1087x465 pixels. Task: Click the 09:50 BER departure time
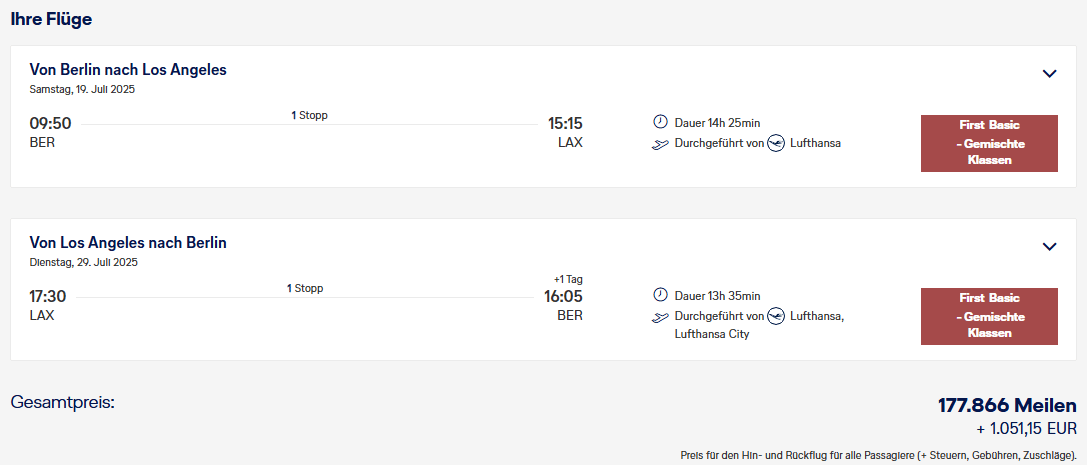(50, 124)
